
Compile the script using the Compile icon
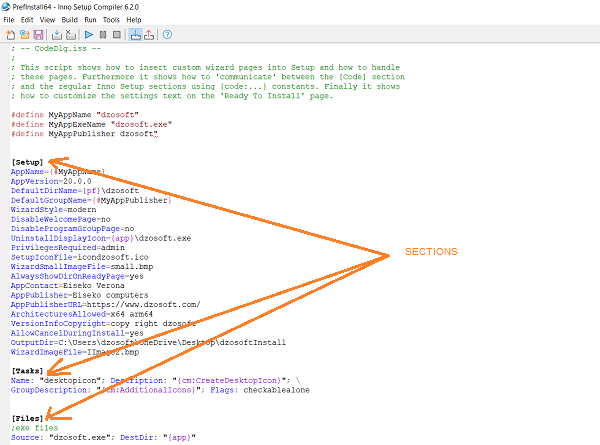tap(57, 35)
